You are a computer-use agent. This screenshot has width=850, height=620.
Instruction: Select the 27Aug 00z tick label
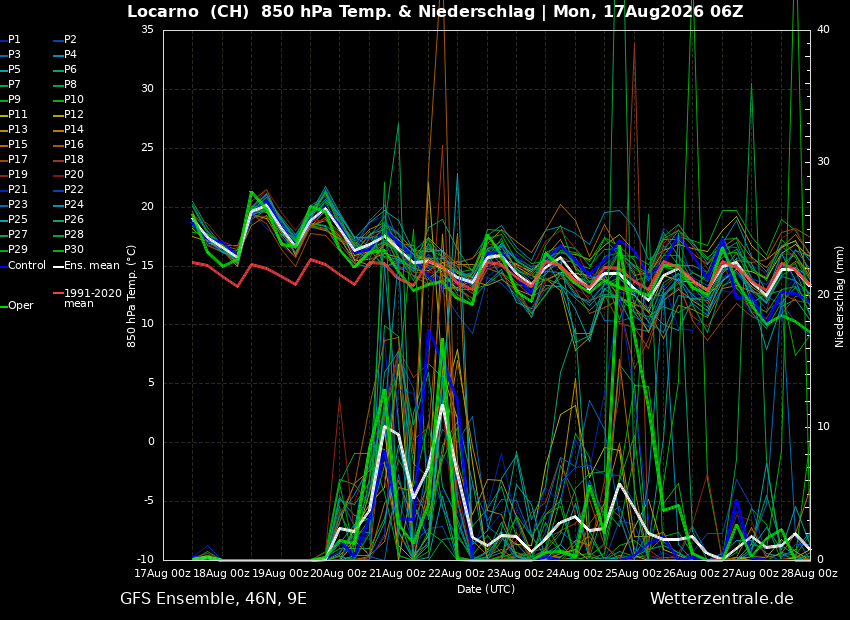[751, 573]
